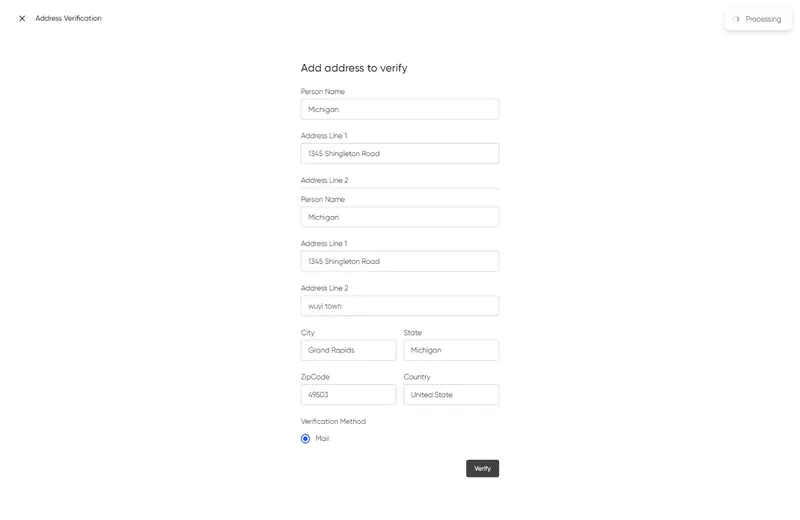The width and height of the screenshot is (800, 520).
Task: Select the Mail verification radio button
Action: (x=306, y=439)
